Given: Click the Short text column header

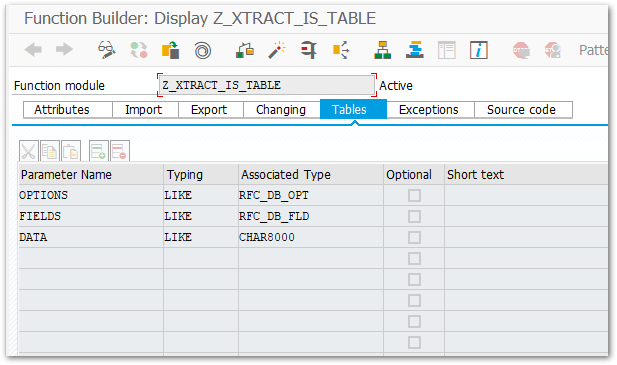Looking at the screenshot, I should 526,175.
